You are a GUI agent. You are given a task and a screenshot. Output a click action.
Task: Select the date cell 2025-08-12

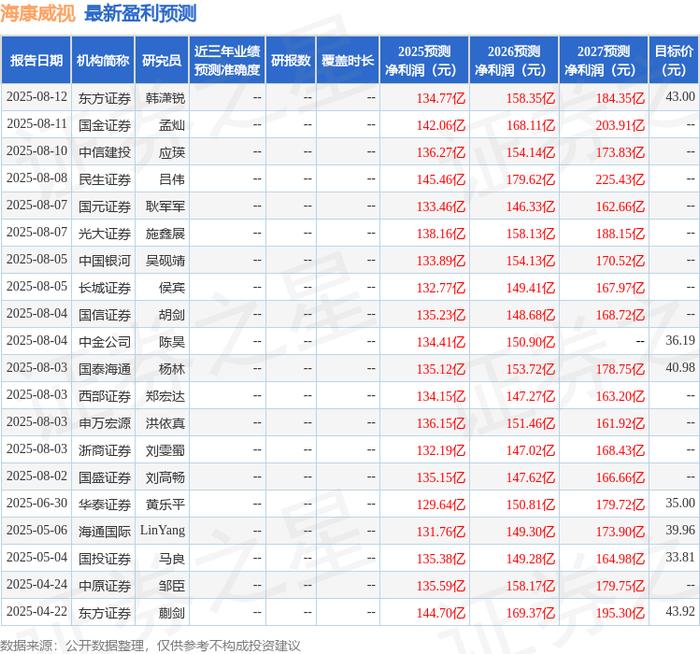click(37, 97)
